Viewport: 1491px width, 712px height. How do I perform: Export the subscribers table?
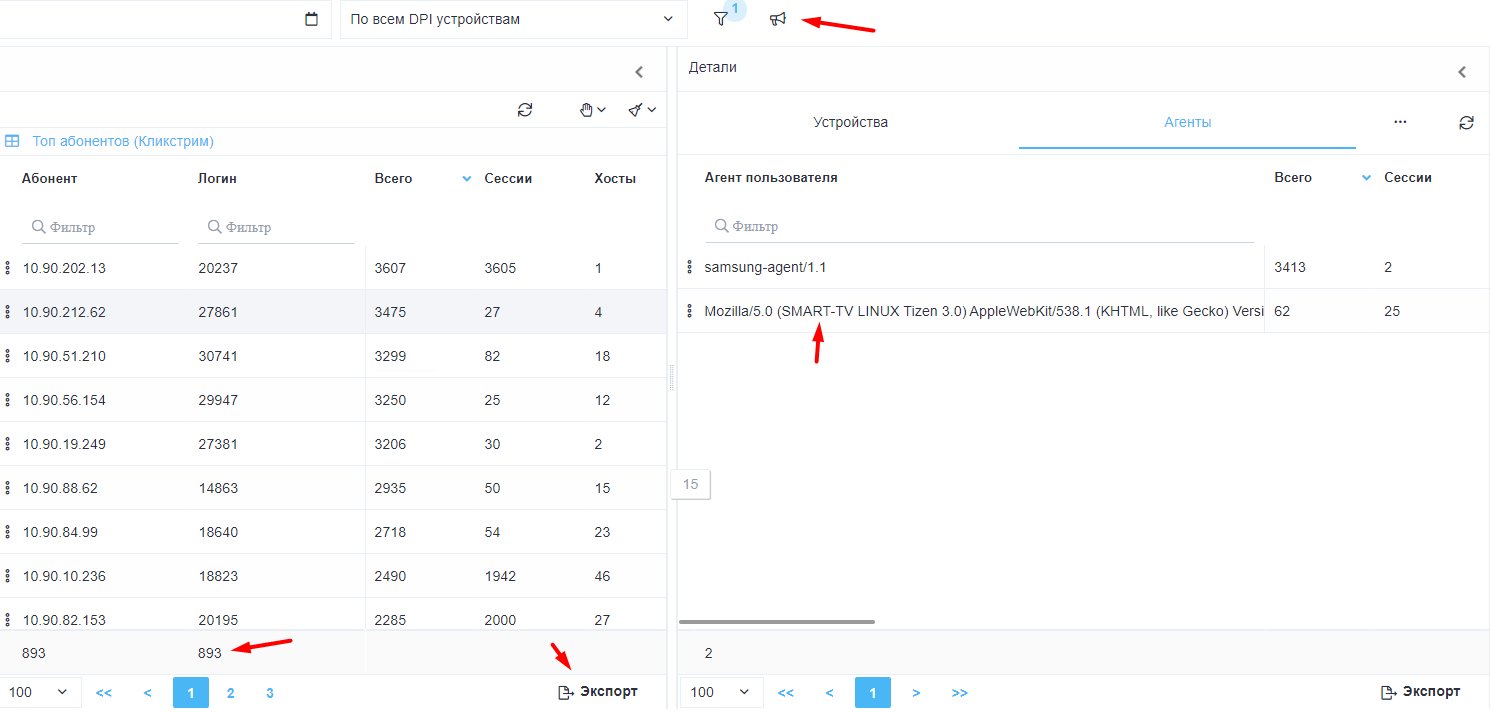point(598,692)
